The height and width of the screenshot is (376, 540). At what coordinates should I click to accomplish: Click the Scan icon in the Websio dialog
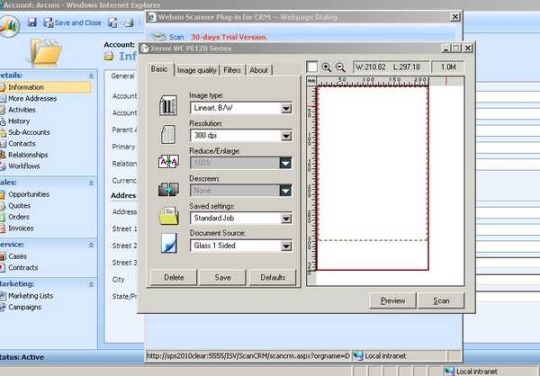pyautogui.click(x=168, y=36)
